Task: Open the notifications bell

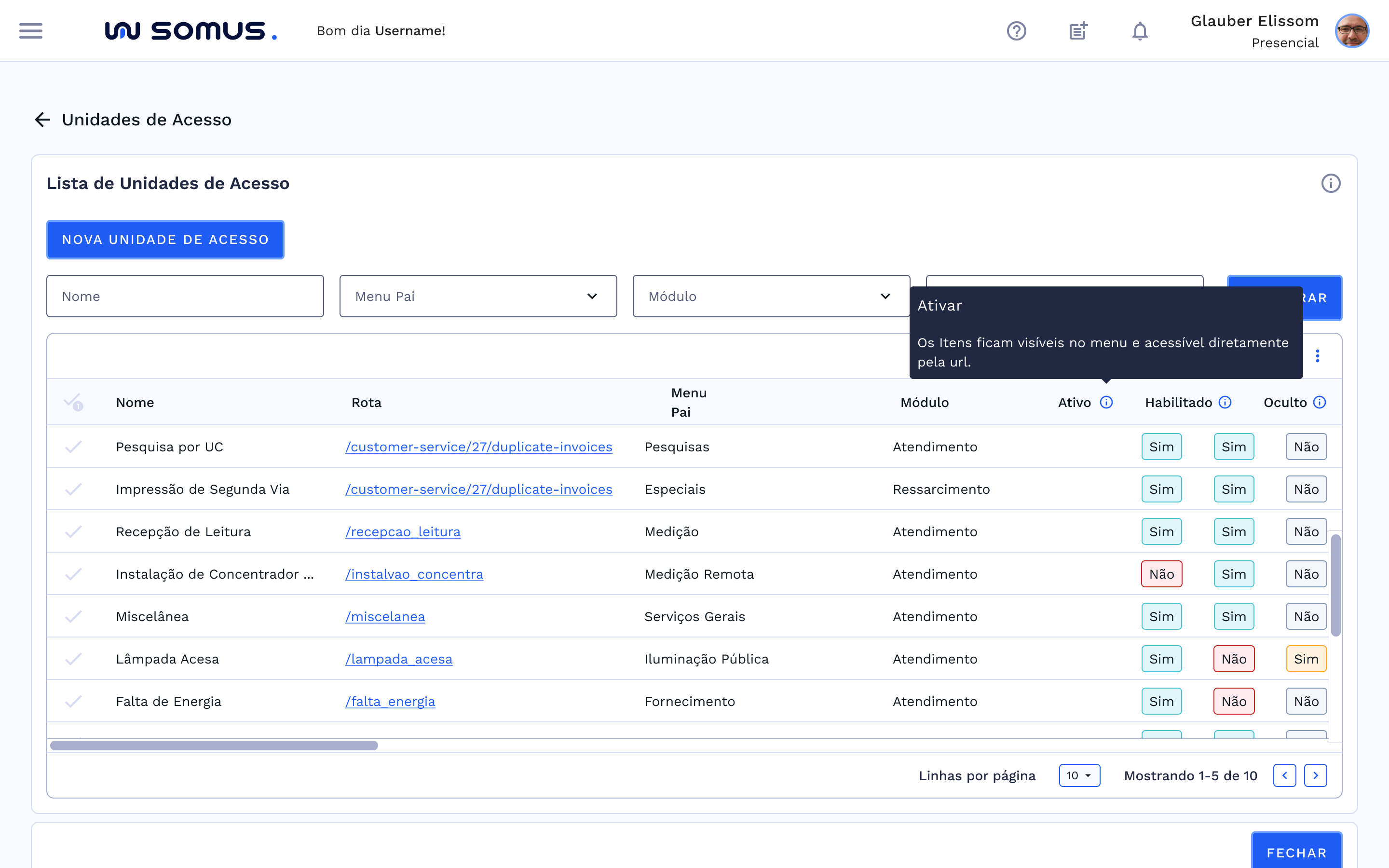Action: [1139, 30]
